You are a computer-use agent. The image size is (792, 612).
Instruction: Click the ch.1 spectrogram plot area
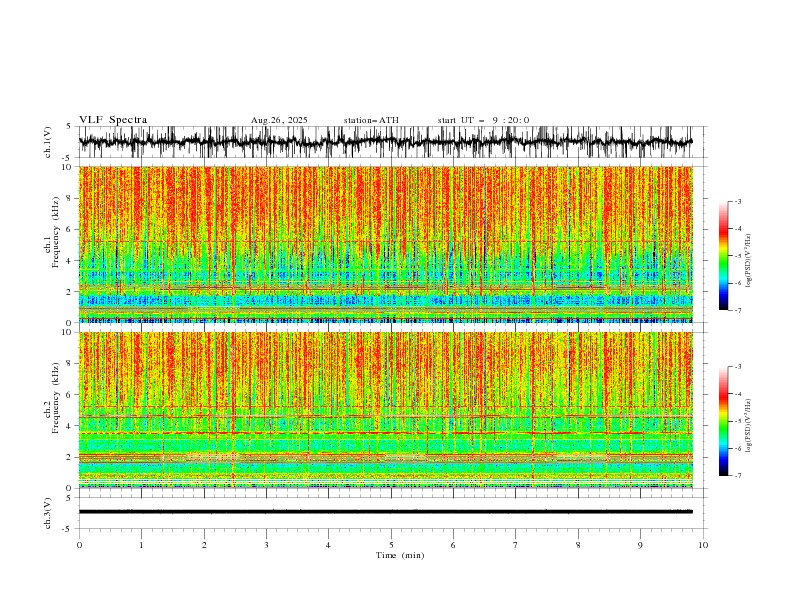pos(385,244)
